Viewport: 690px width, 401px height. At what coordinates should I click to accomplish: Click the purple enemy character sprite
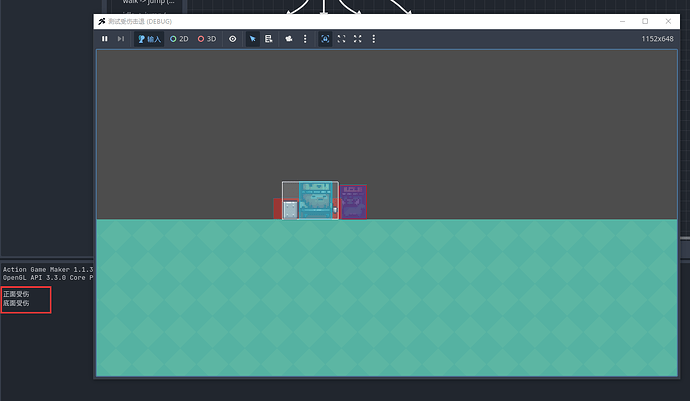[x=353, y=202]
